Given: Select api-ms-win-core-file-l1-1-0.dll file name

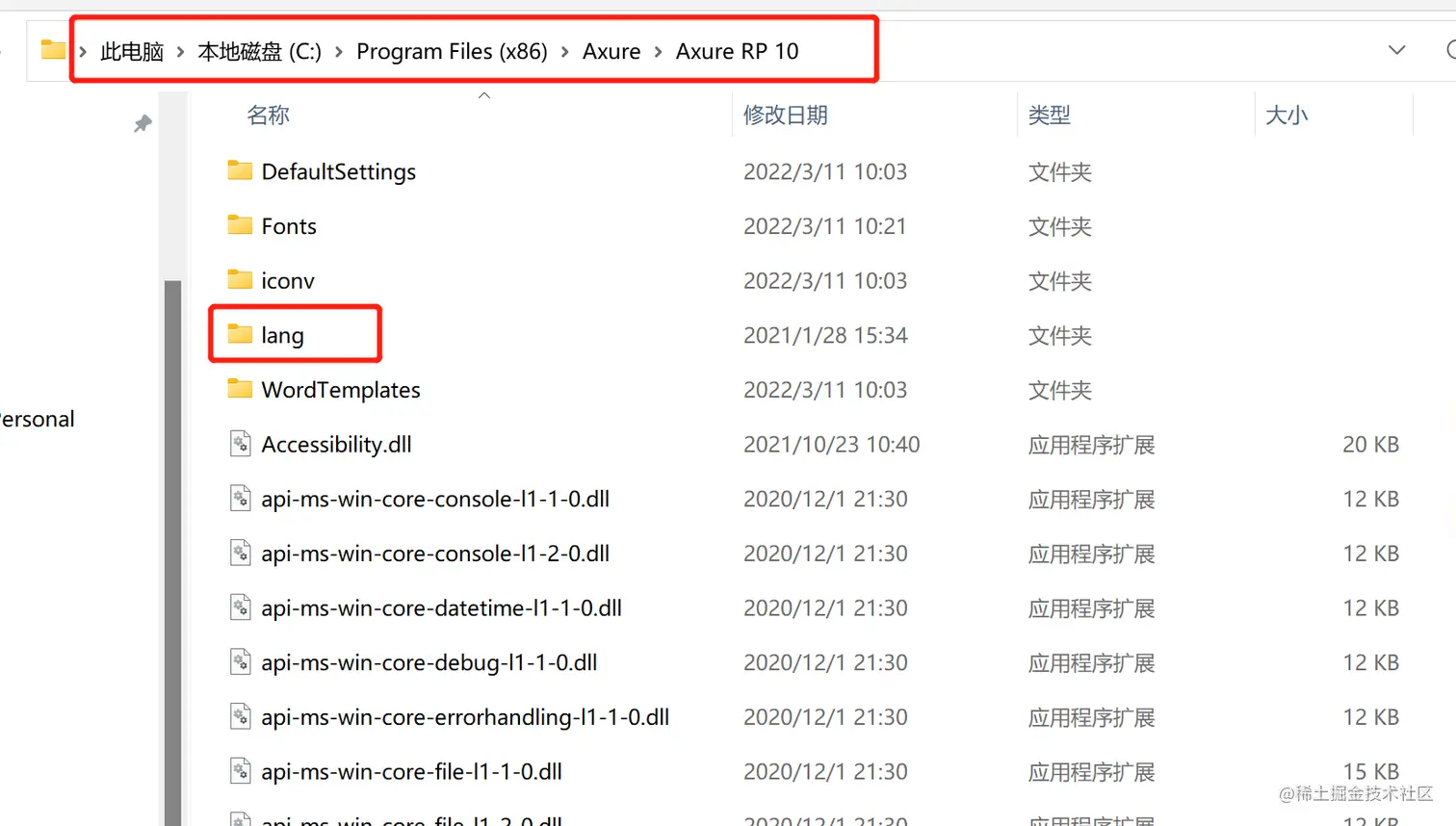Looking at the screenshot, I should (411, 772).
